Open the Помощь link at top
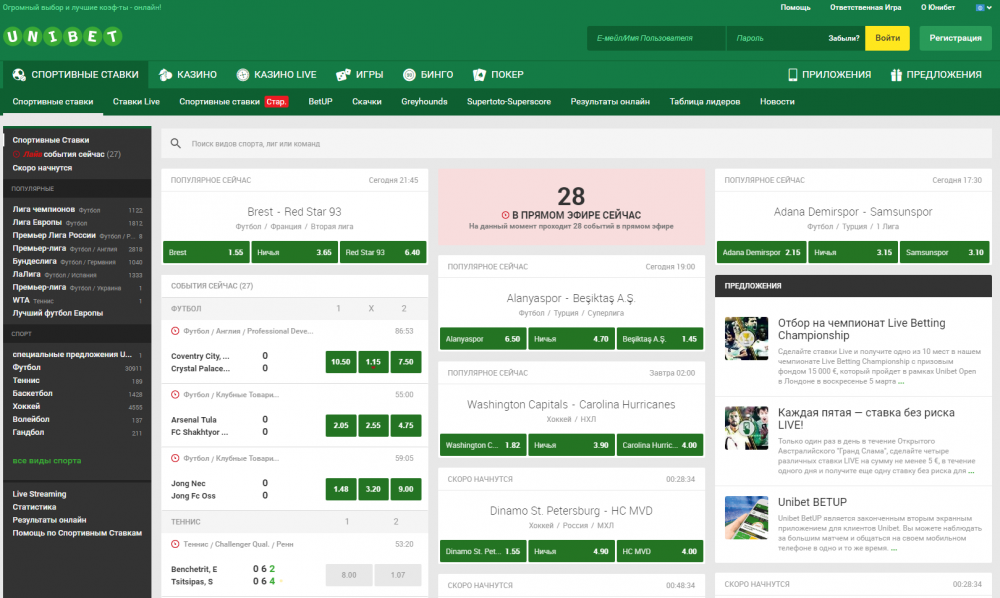This screenshot has width=1000, height=598. 795,8
